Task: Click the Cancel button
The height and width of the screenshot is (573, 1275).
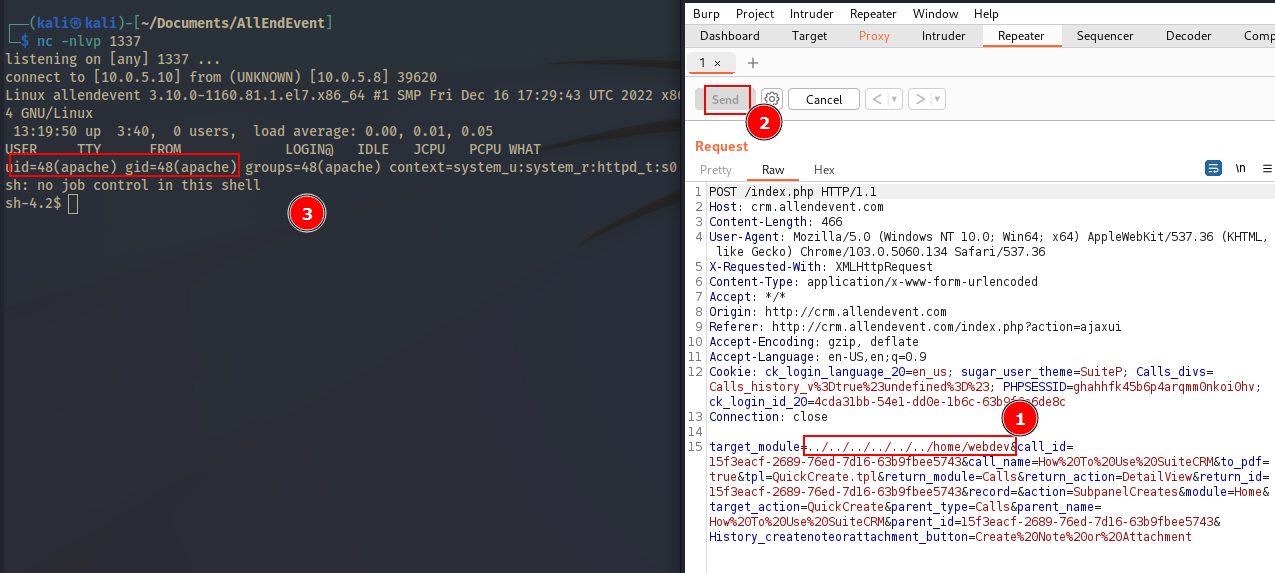Action: (x=824, y=99)
